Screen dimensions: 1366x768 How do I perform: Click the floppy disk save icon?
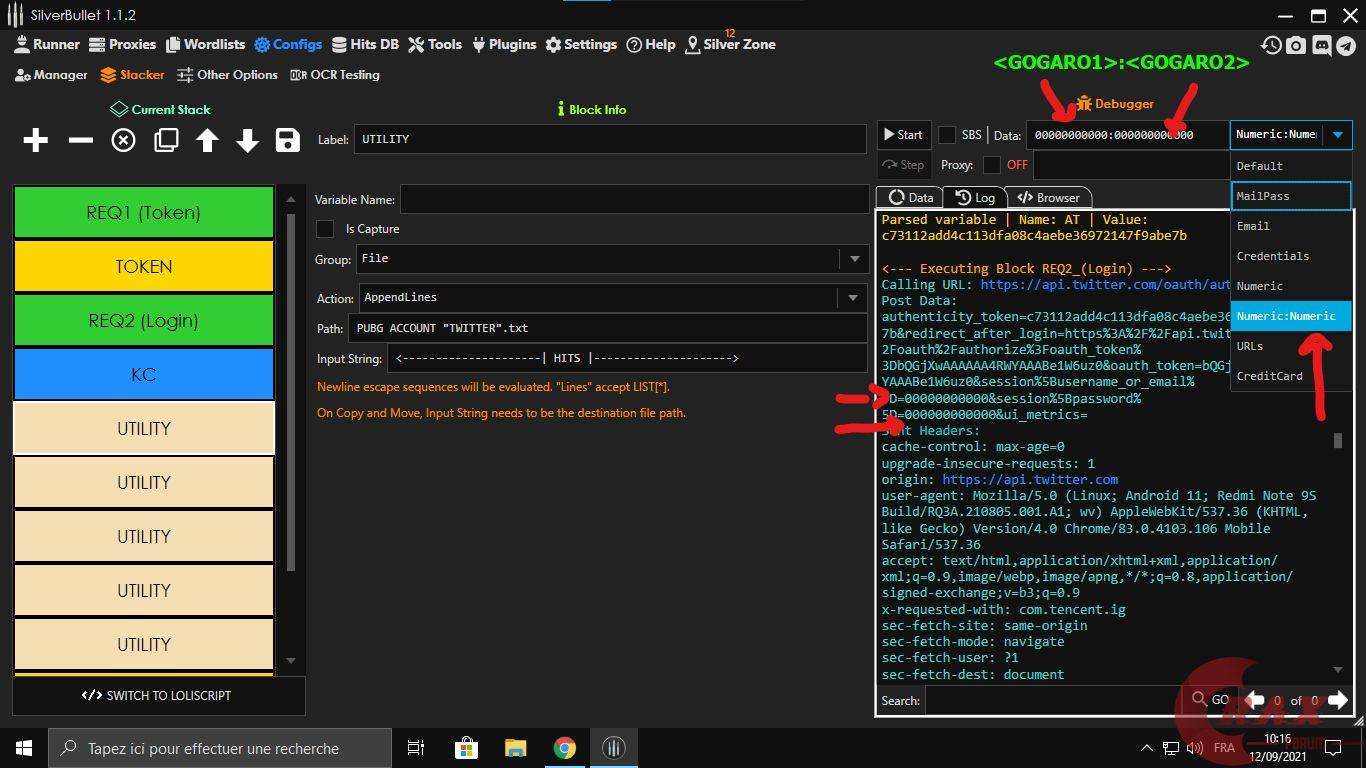288,140
